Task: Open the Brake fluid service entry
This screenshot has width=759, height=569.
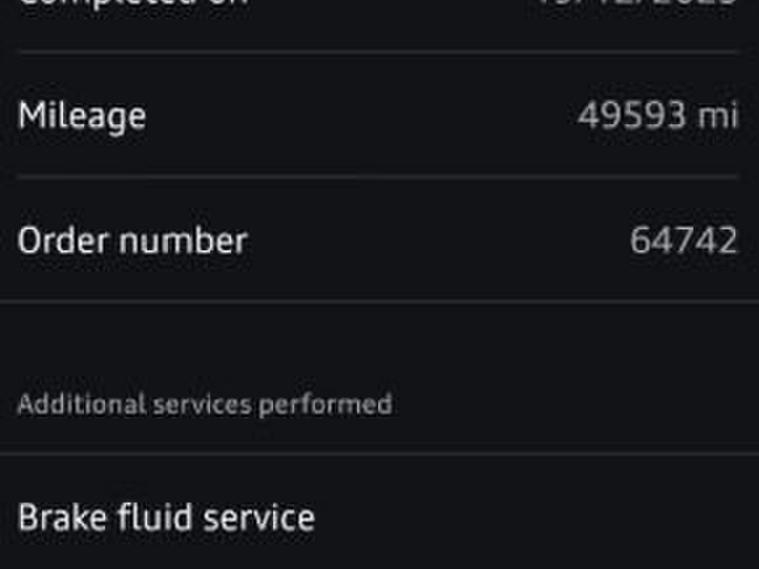Action: (x=166, y=518)
